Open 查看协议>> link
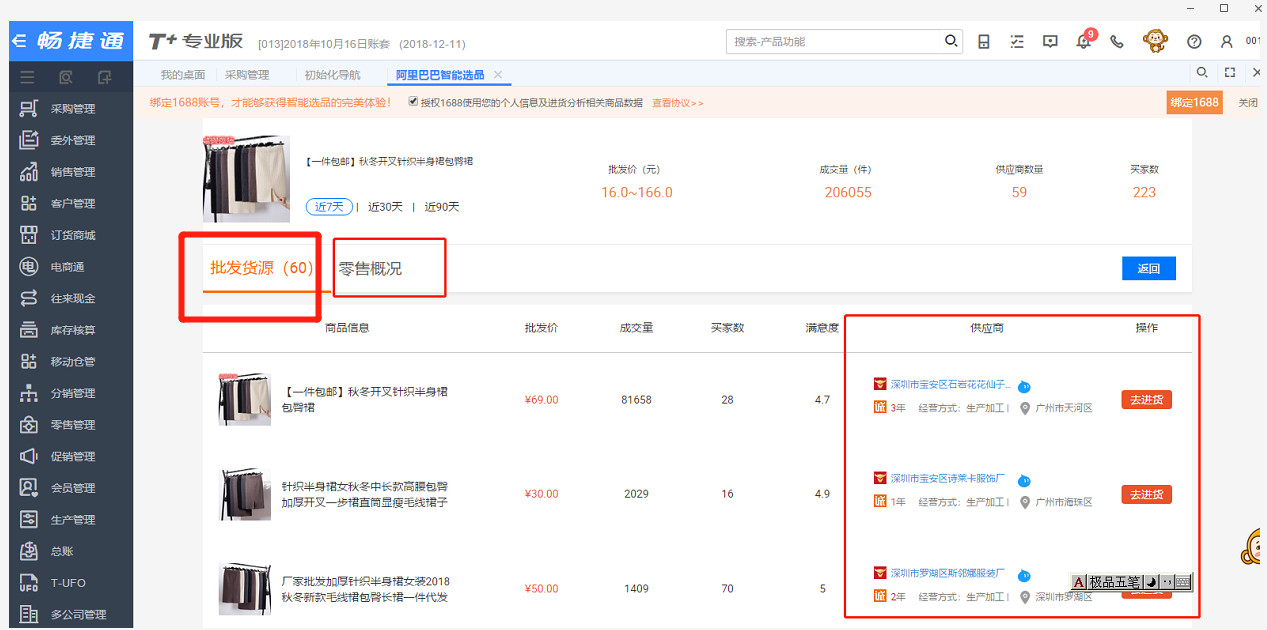The height and width of the screenshot is (630, 1267). tap(678, 102)
